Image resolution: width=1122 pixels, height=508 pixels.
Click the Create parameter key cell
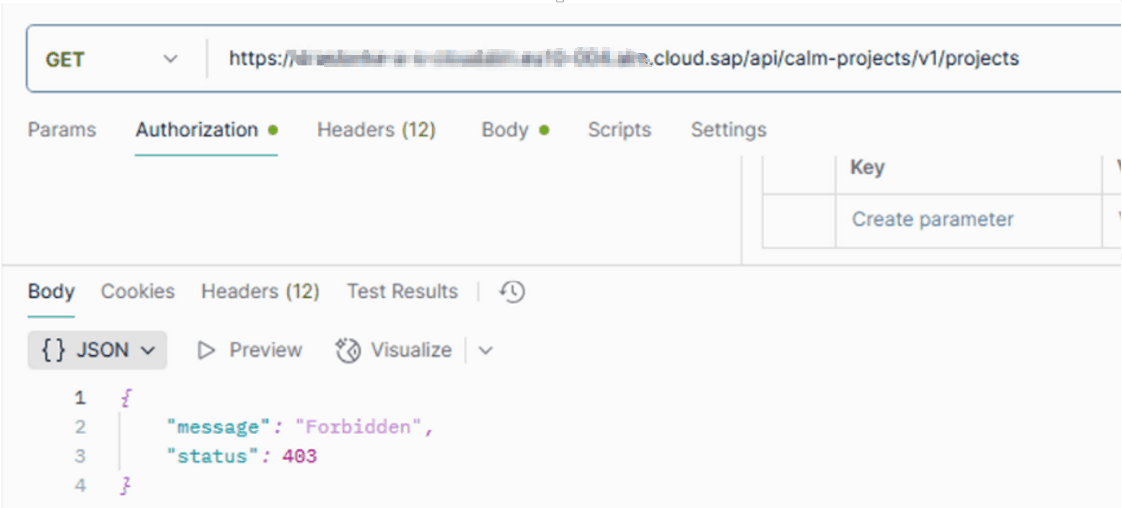point(968,220)
